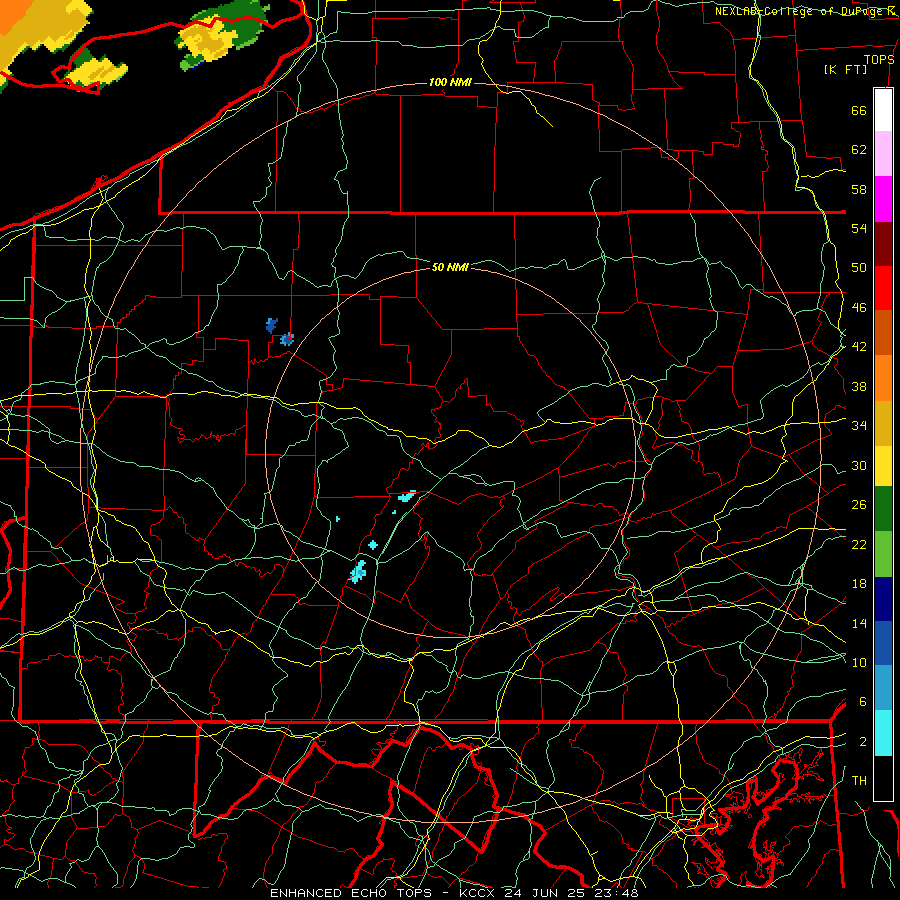
Task: Click the 50 NMI range ring label
Action: tap(450, 267)
